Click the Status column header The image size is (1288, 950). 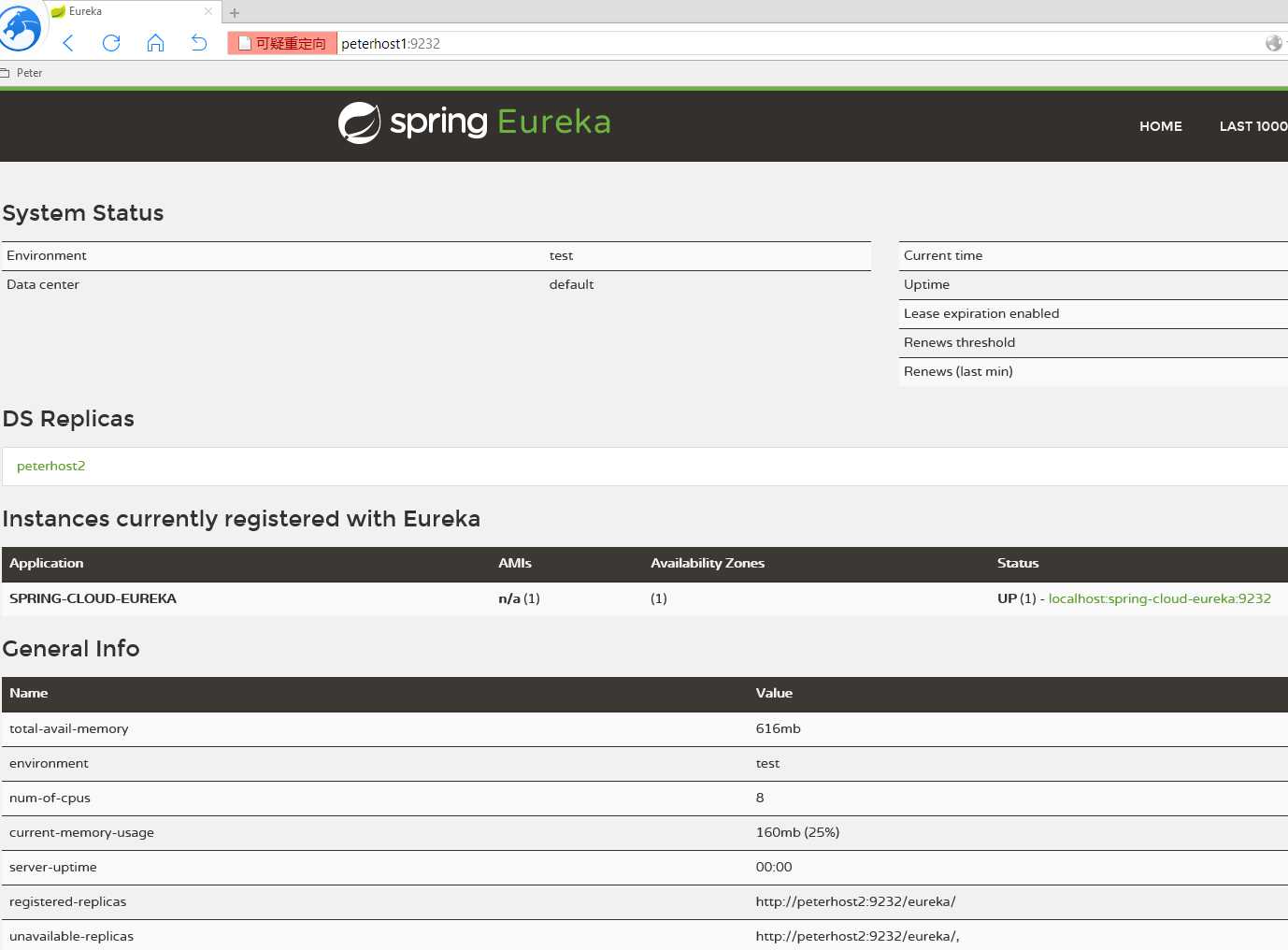coord(1018,563)
